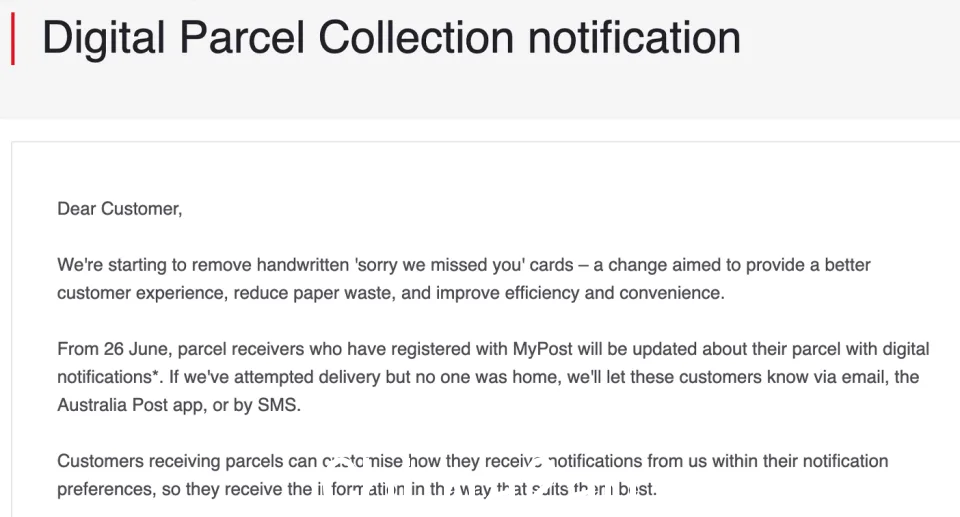Click the word 'MyPost' in the third paragraph
This screenshot has width=960, height=517.
tap(542, 349)
